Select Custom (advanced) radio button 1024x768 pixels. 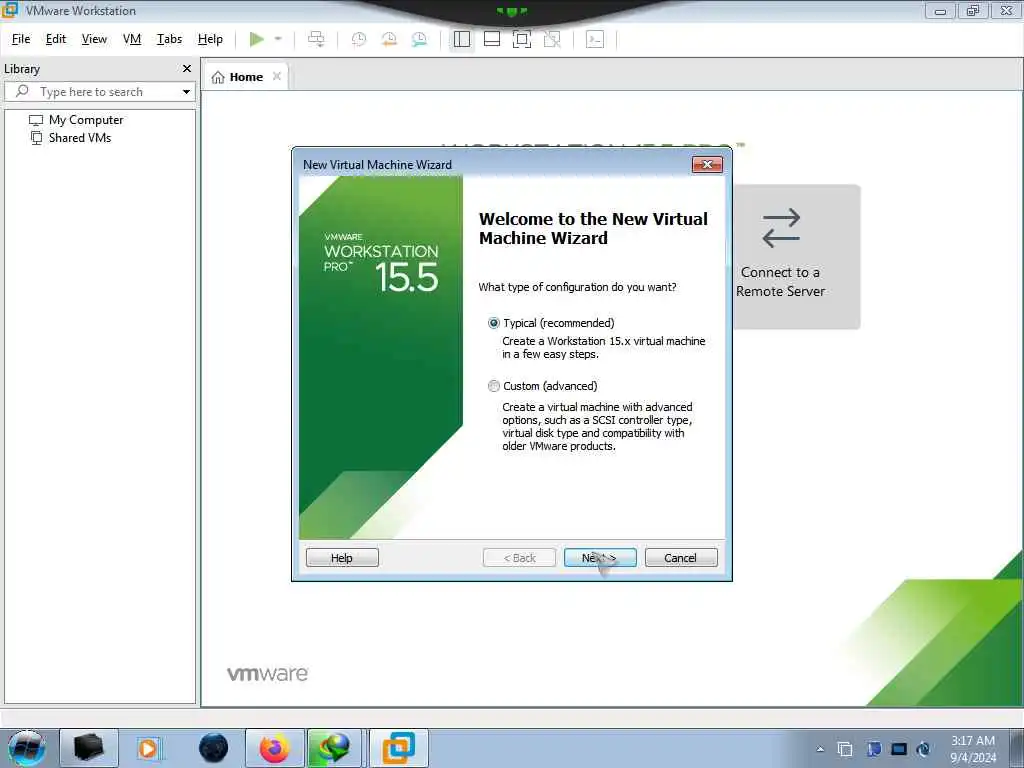pyautogui.click(x=494, y=386)
